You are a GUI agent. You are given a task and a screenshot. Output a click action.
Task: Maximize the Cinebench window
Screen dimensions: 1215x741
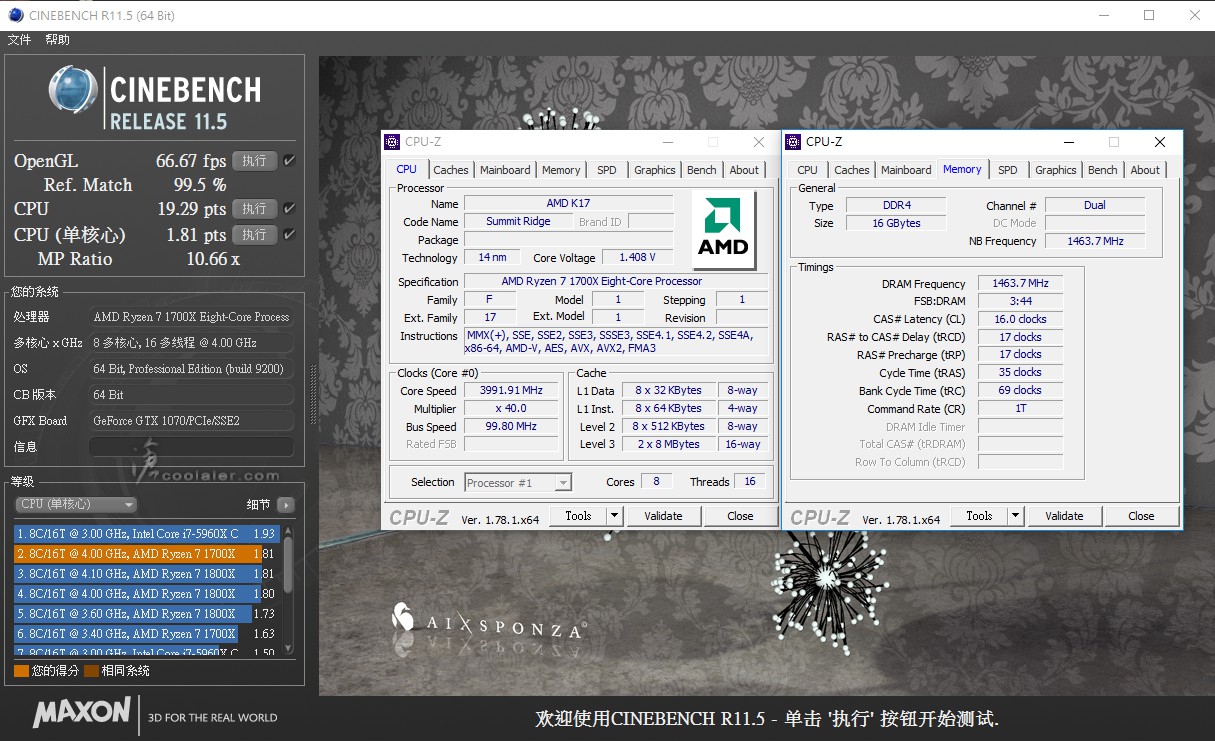click(1149, 15)
